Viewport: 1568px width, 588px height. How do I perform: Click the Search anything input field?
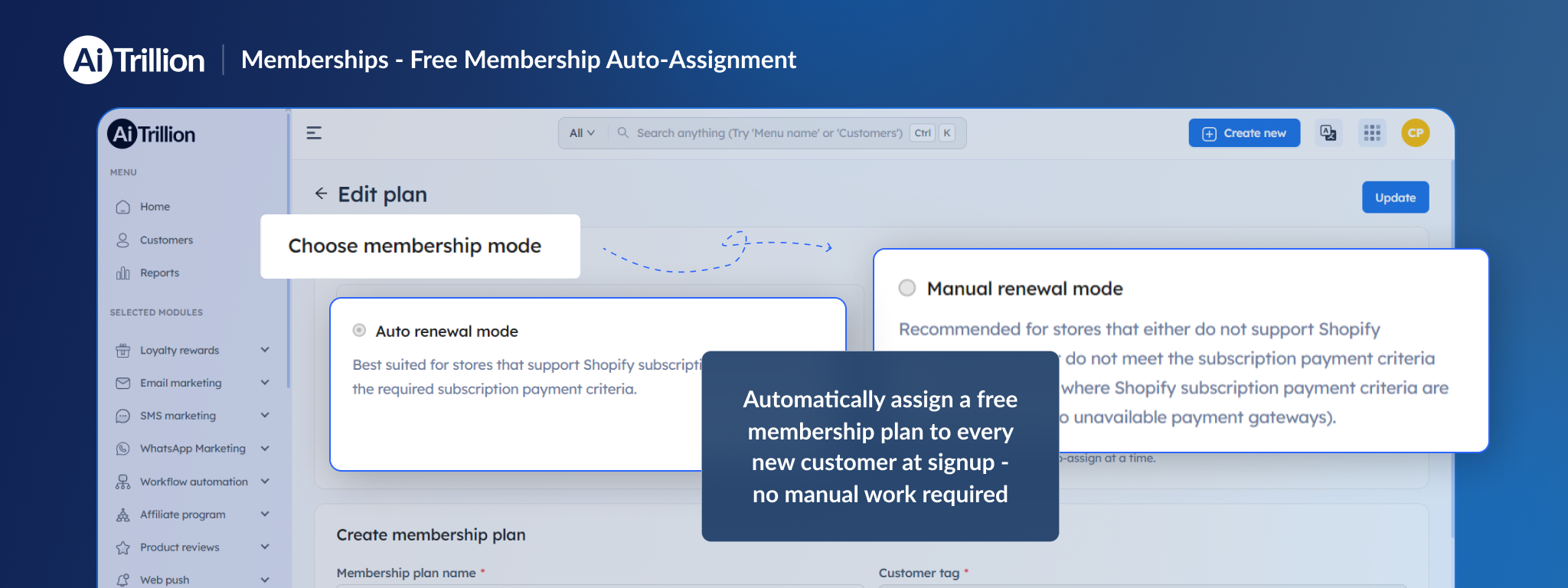[769, 133]
